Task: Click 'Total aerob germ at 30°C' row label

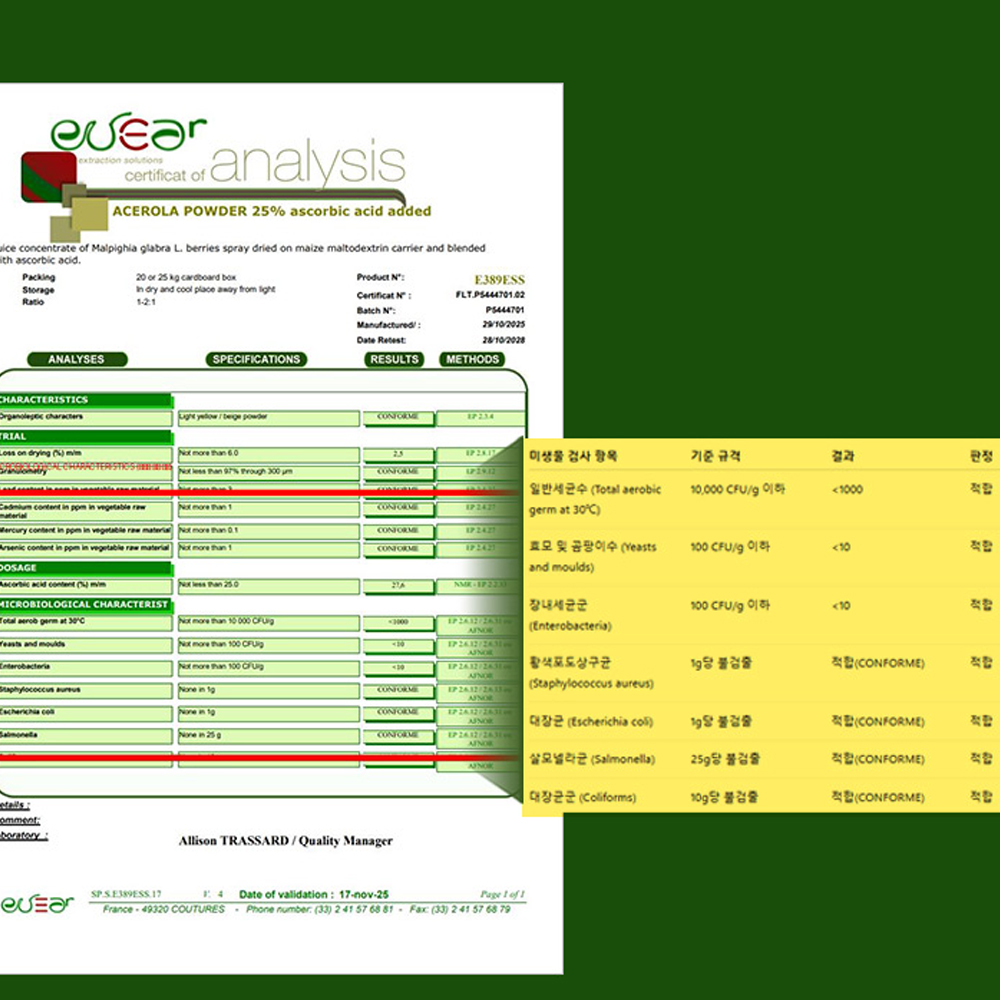Action: point(85,622)
